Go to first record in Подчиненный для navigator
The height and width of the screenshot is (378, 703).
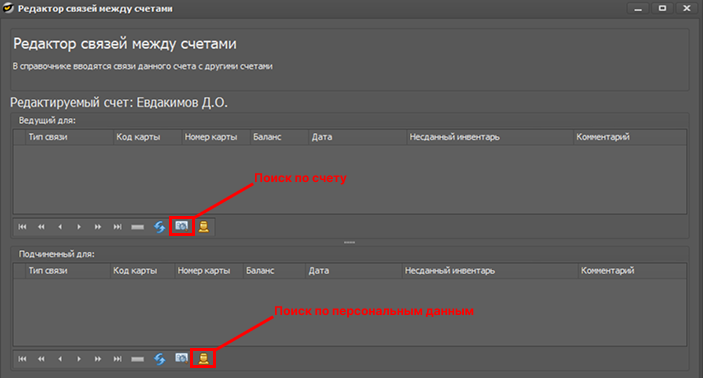(22, 359)
